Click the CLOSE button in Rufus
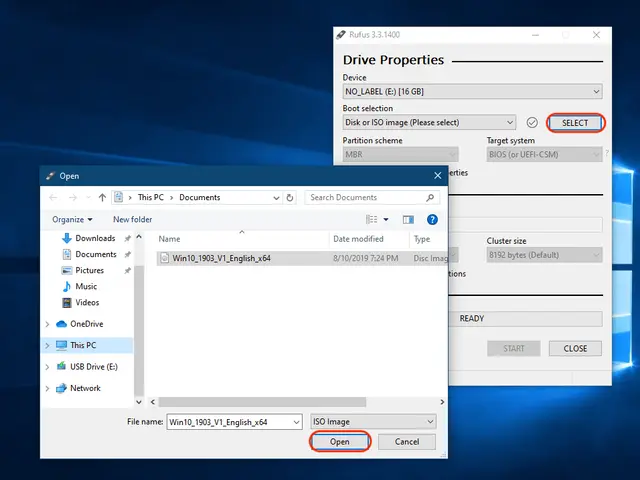 (575, 349)
